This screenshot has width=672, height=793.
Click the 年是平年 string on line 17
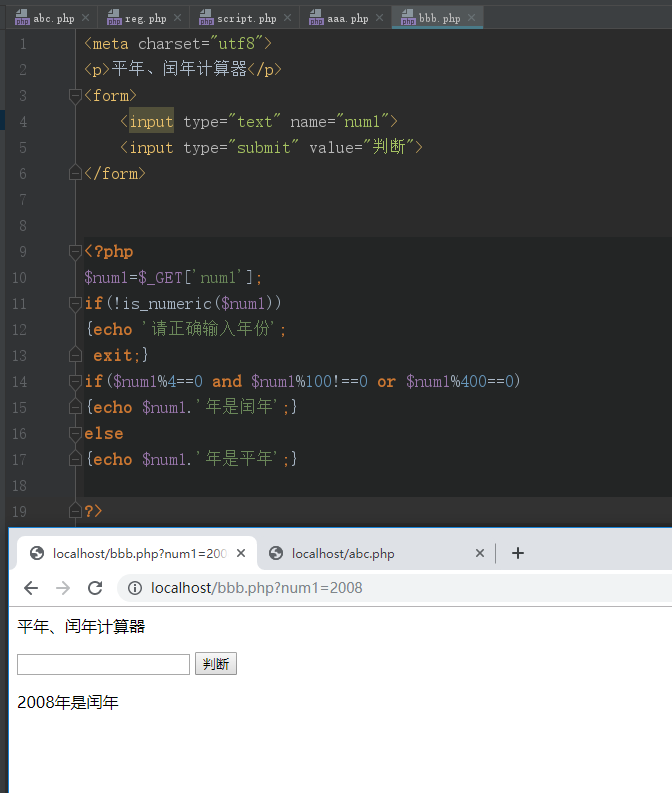click(x=237, y=459)
